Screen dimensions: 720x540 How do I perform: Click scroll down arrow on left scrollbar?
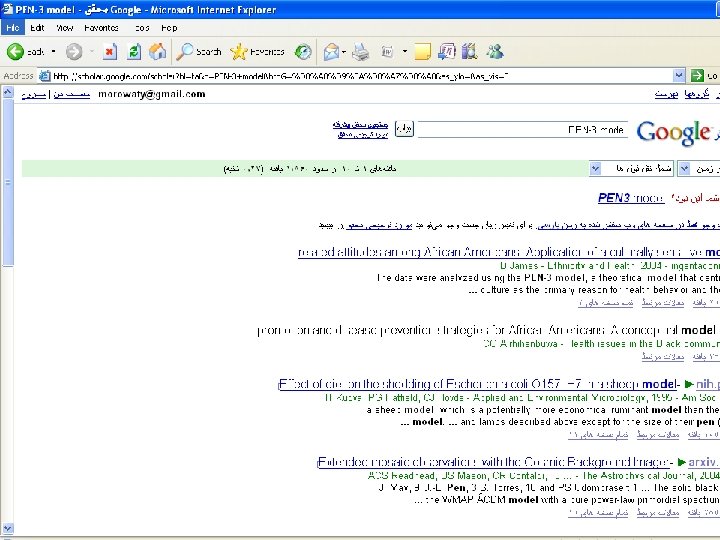[7, 528]
